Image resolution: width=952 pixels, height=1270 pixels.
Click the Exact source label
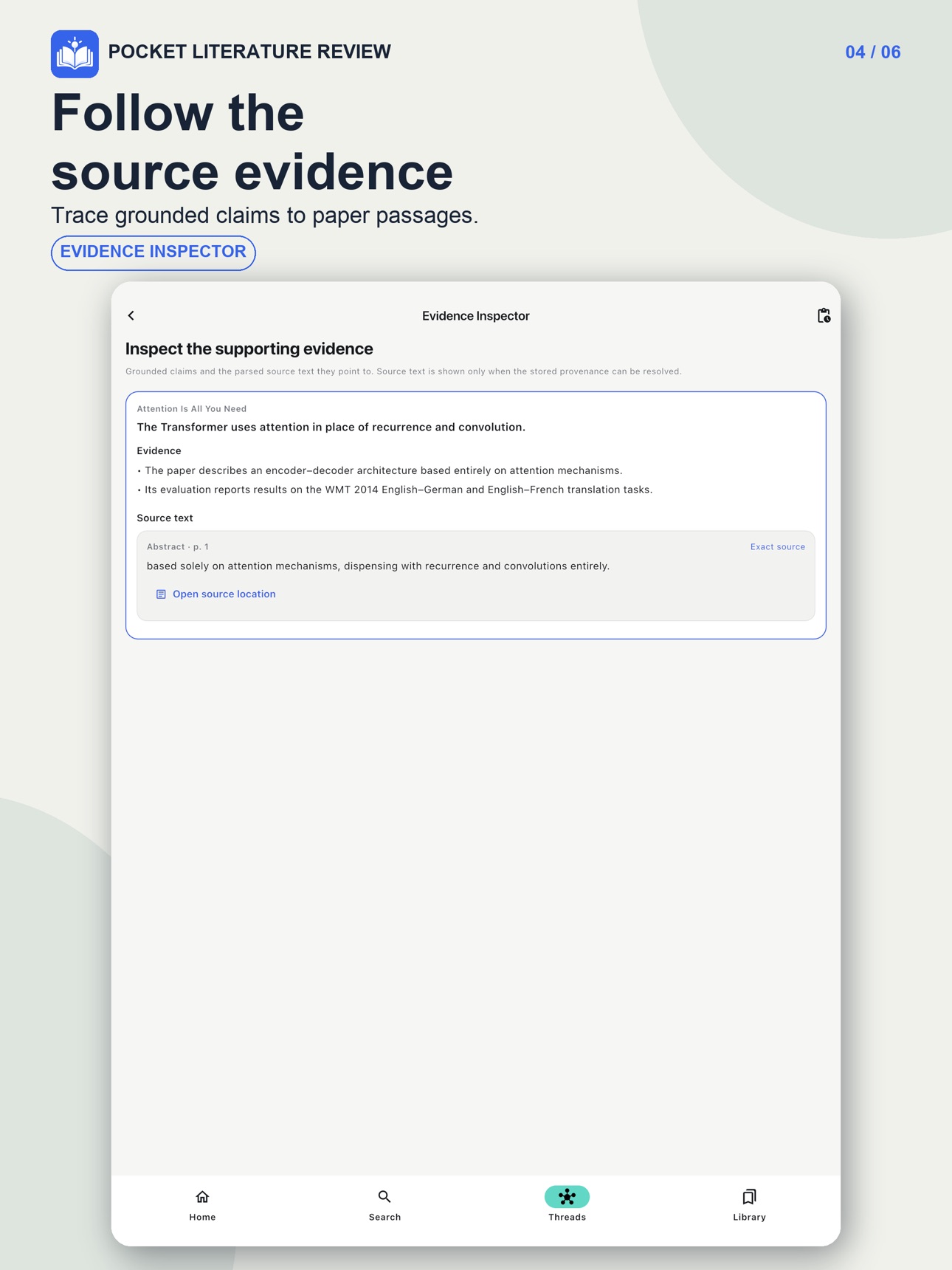point(777,546)
